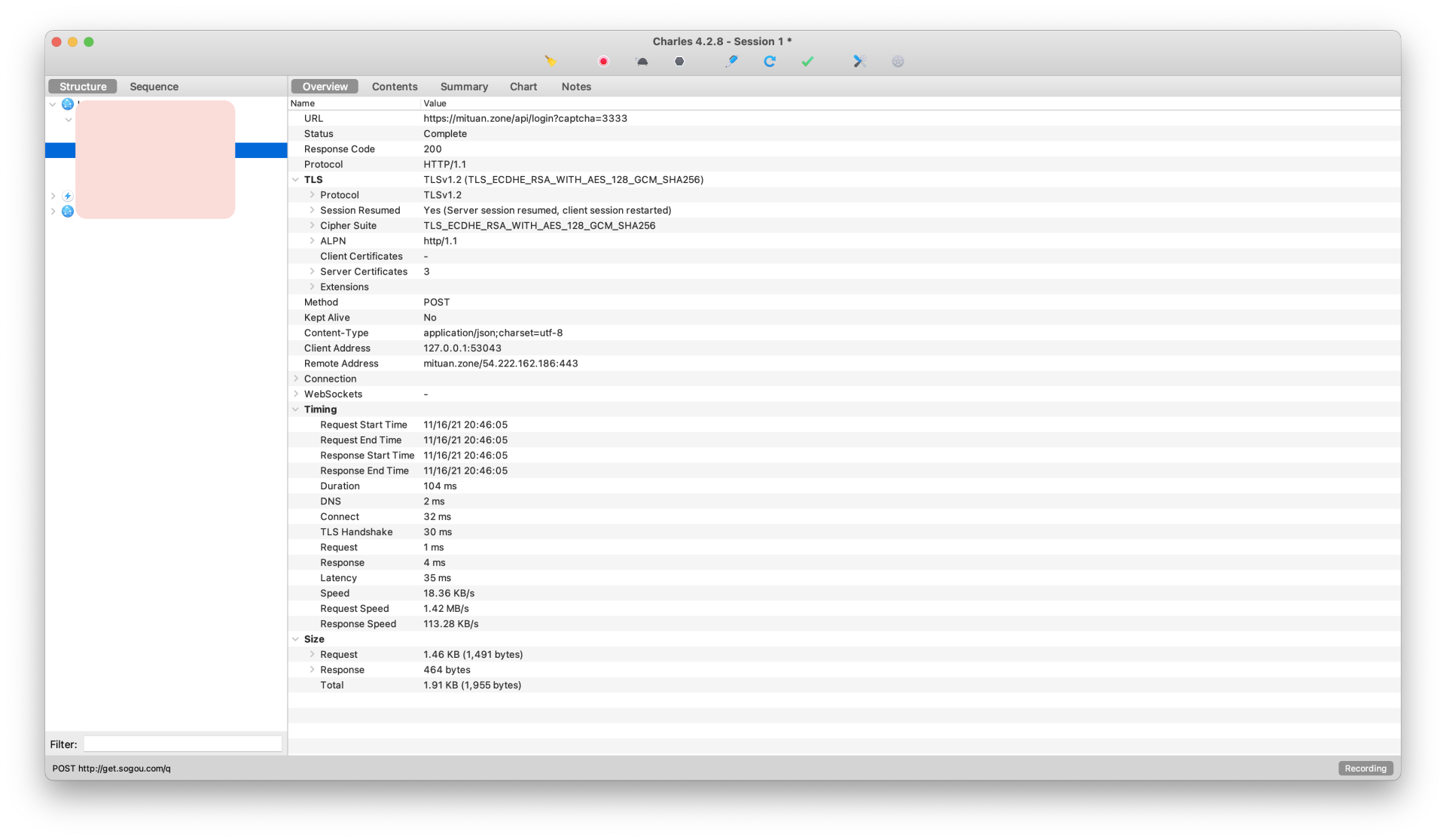Click the pen Compose request icon
The height and width of the screenshot is (840, 1446).
point(731,62)
